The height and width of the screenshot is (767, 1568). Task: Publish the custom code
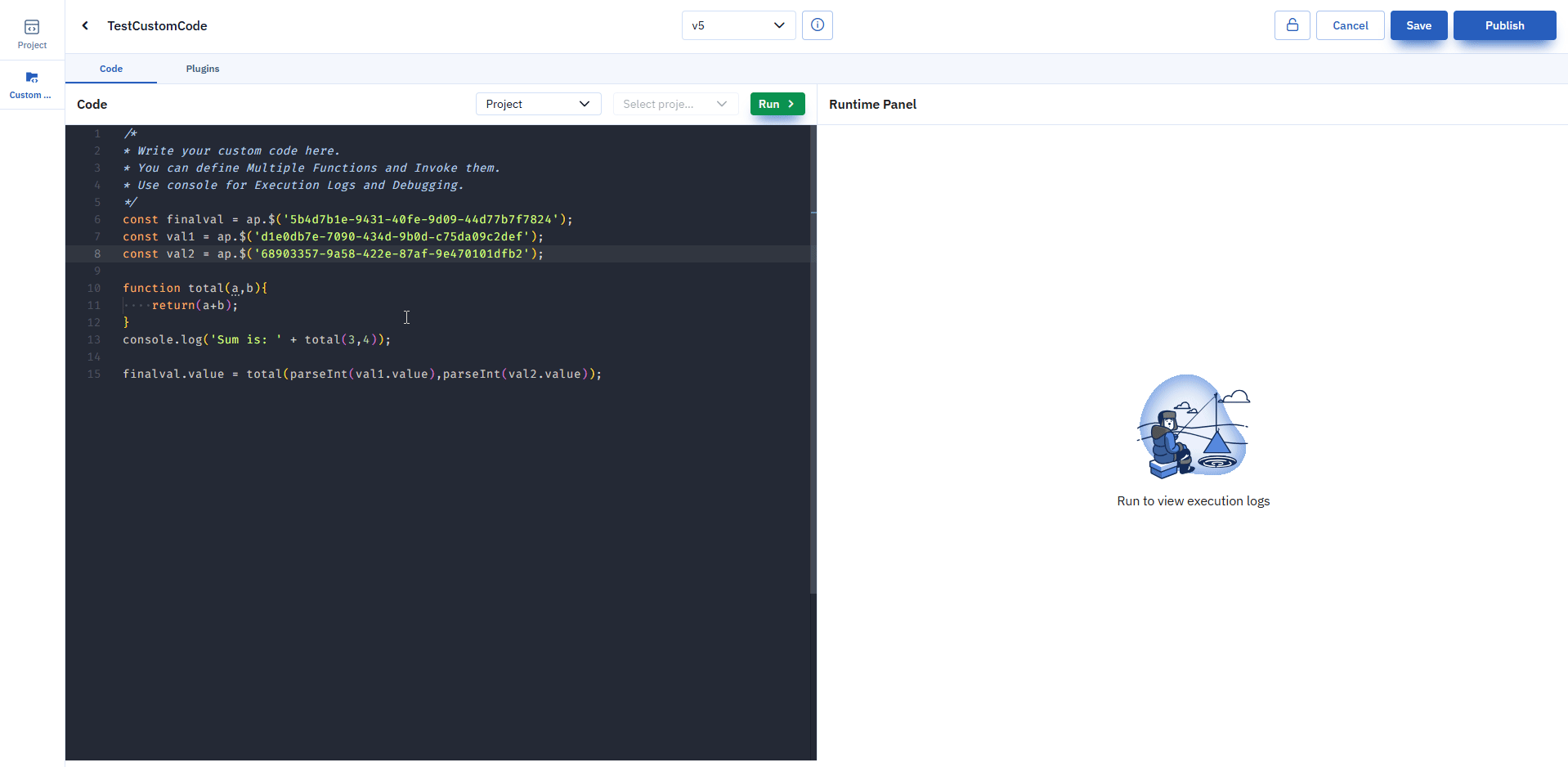(1504, 25)
